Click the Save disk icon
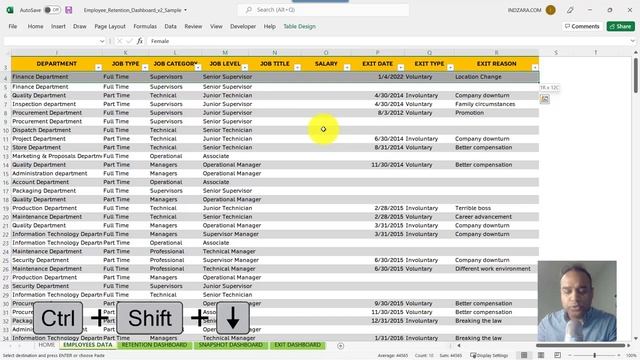This screenshot has width=640, height=360. pos(69,10)
